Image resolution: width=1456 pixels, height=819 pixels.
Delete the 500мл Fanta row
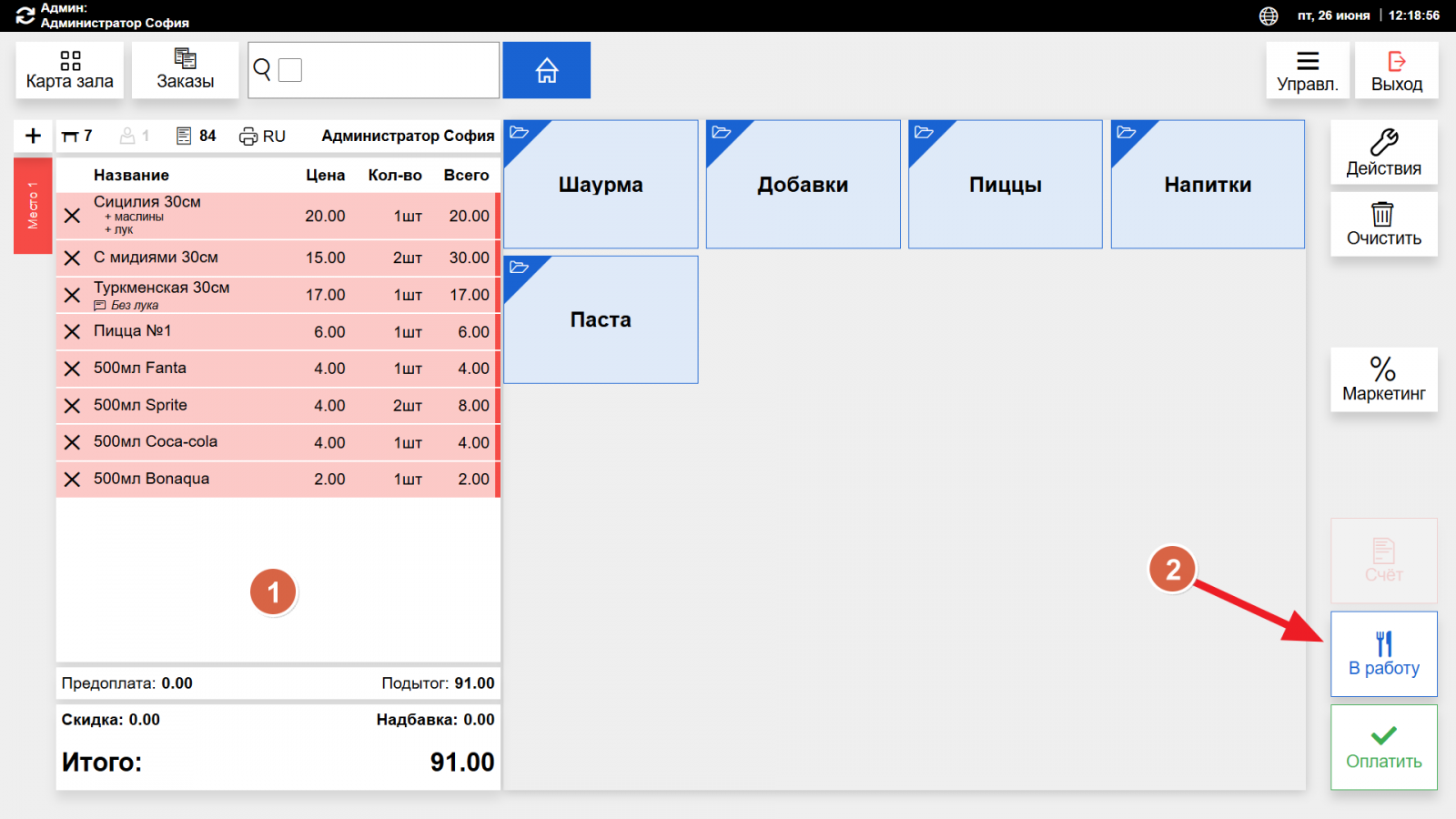point(73,369)
